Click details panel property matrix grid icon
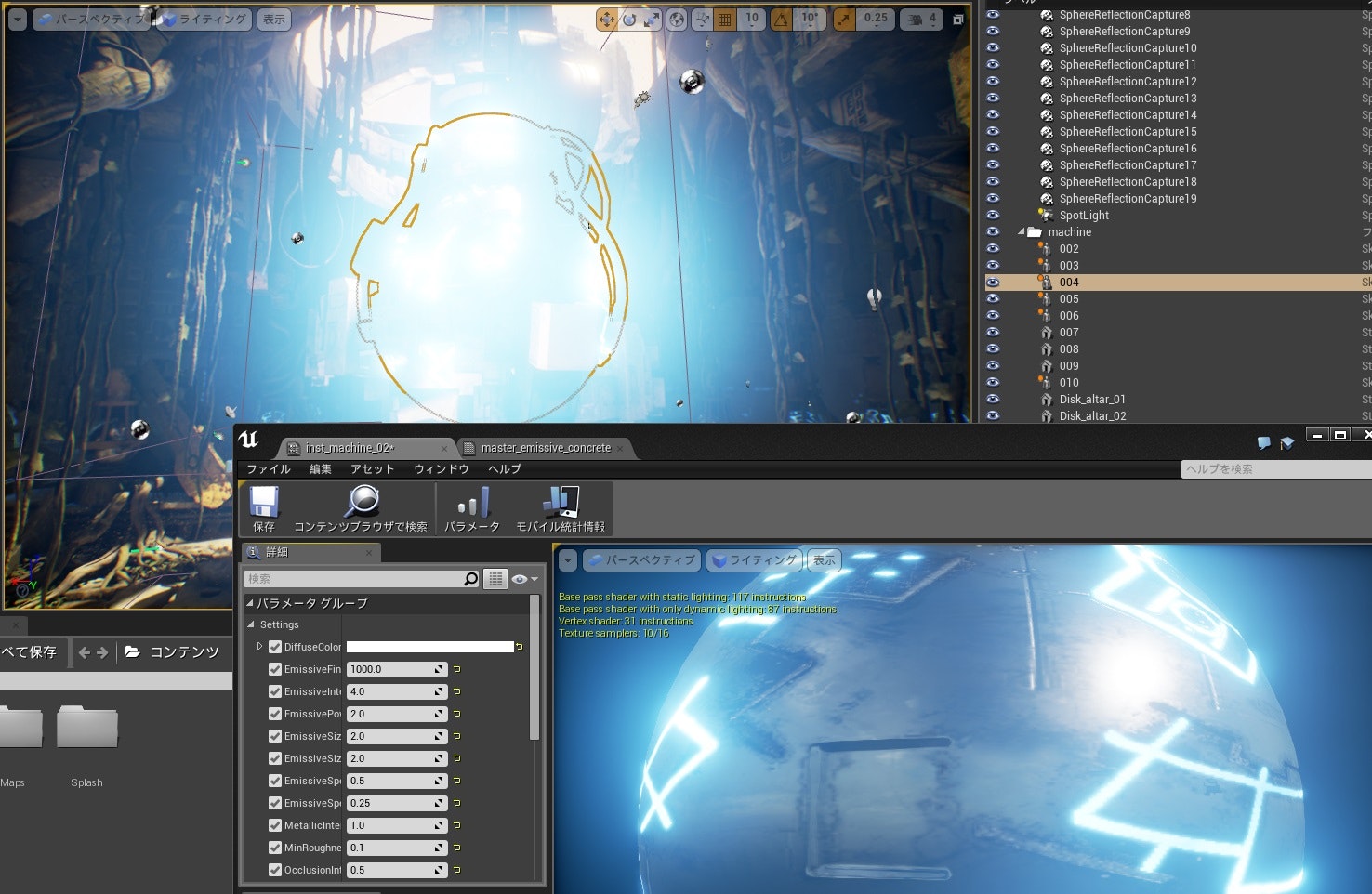This screenshot has width=1372, height=894. [495, 579]
